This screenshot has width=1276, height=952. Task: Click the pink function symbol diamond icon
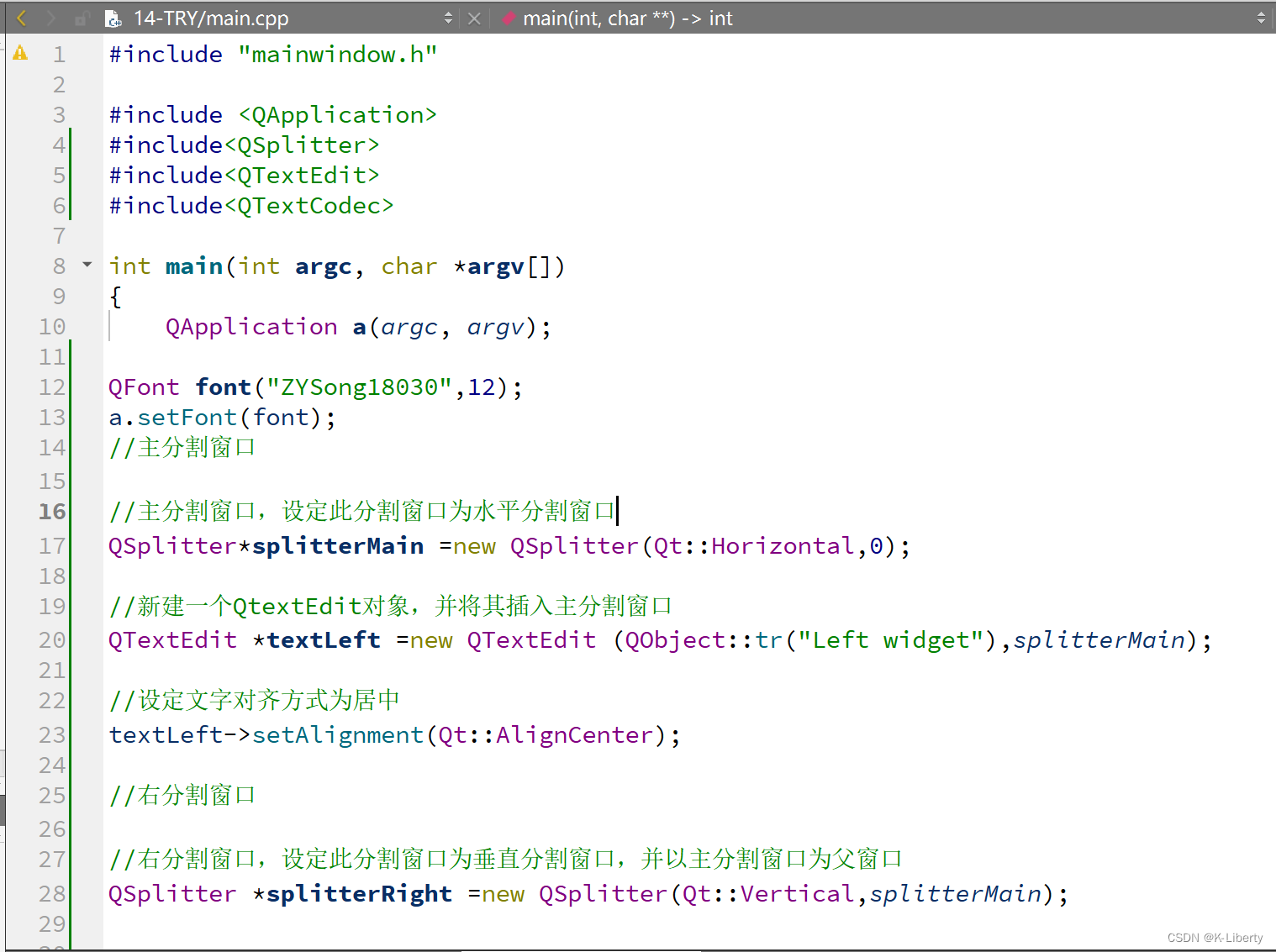tap(508, 18)
